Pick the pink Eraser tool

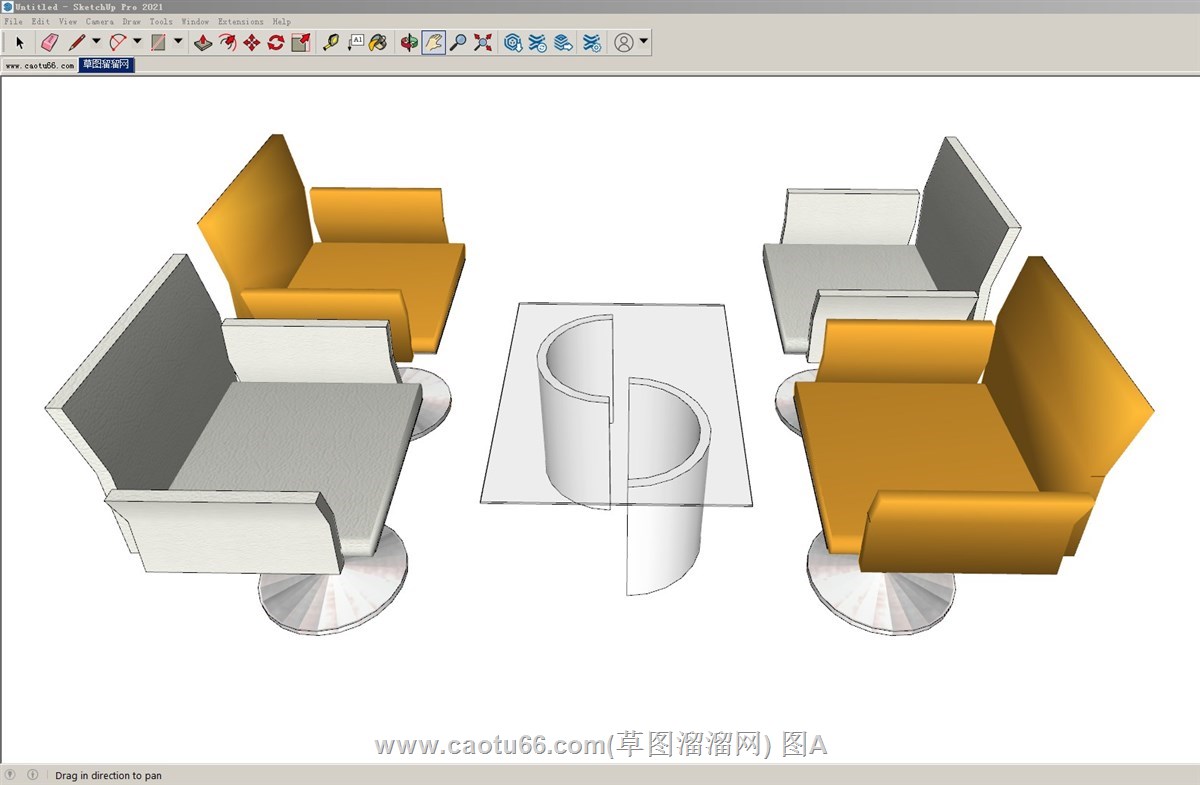[x=49, y=43]
